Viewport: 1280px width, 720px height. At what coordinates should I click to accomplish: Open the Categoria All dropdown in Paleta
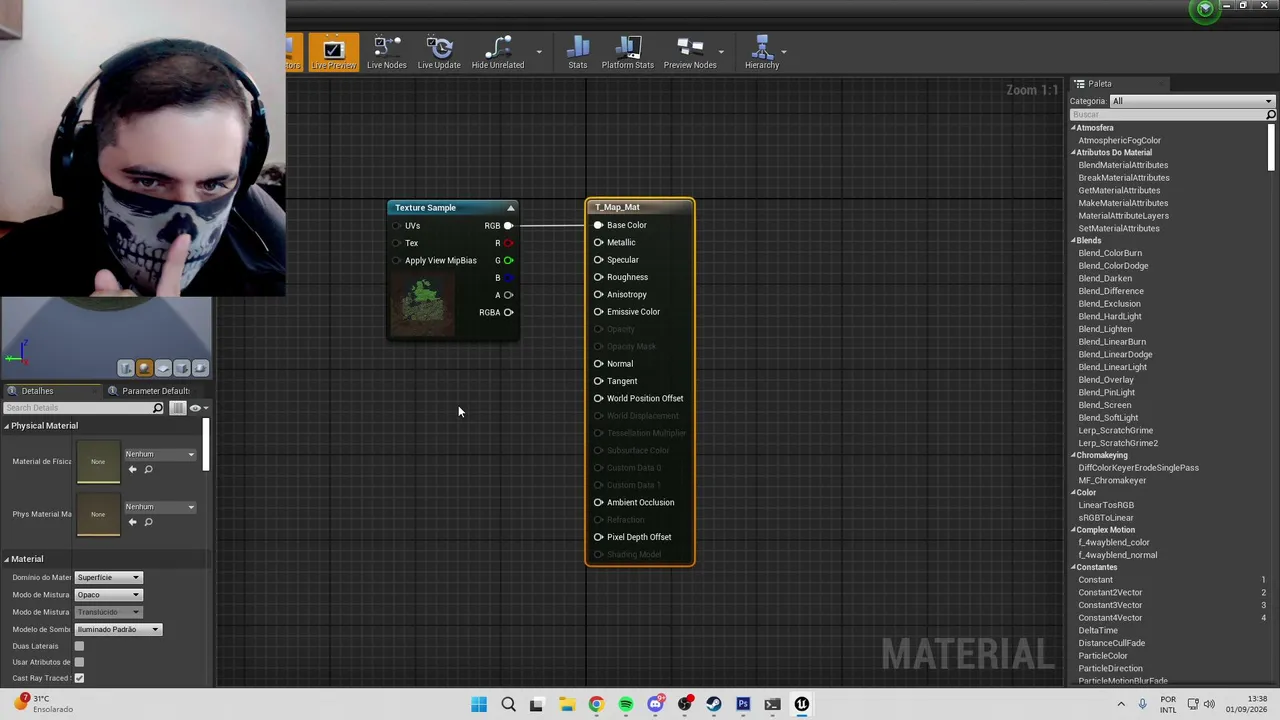1192,101
